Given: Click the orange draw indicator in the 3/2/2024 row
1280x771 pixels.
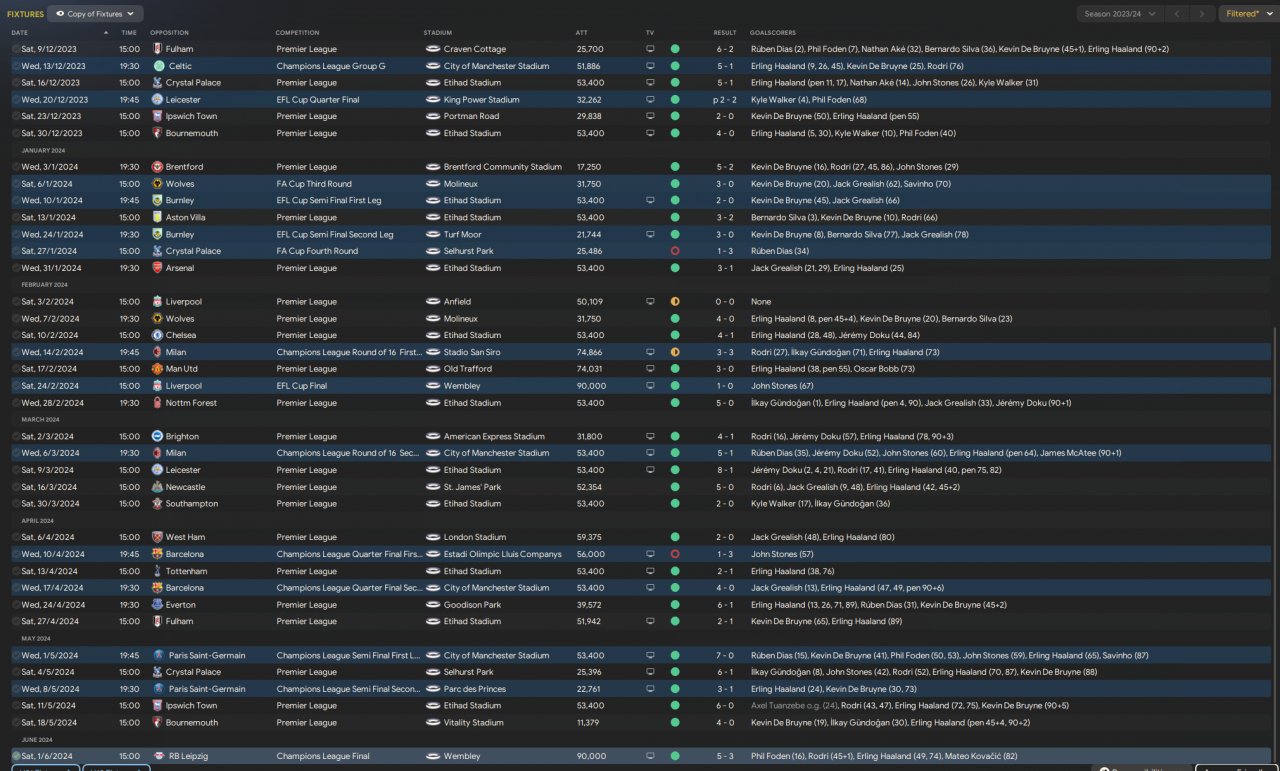Looking at the screenshot, I should tap(675, 302).
